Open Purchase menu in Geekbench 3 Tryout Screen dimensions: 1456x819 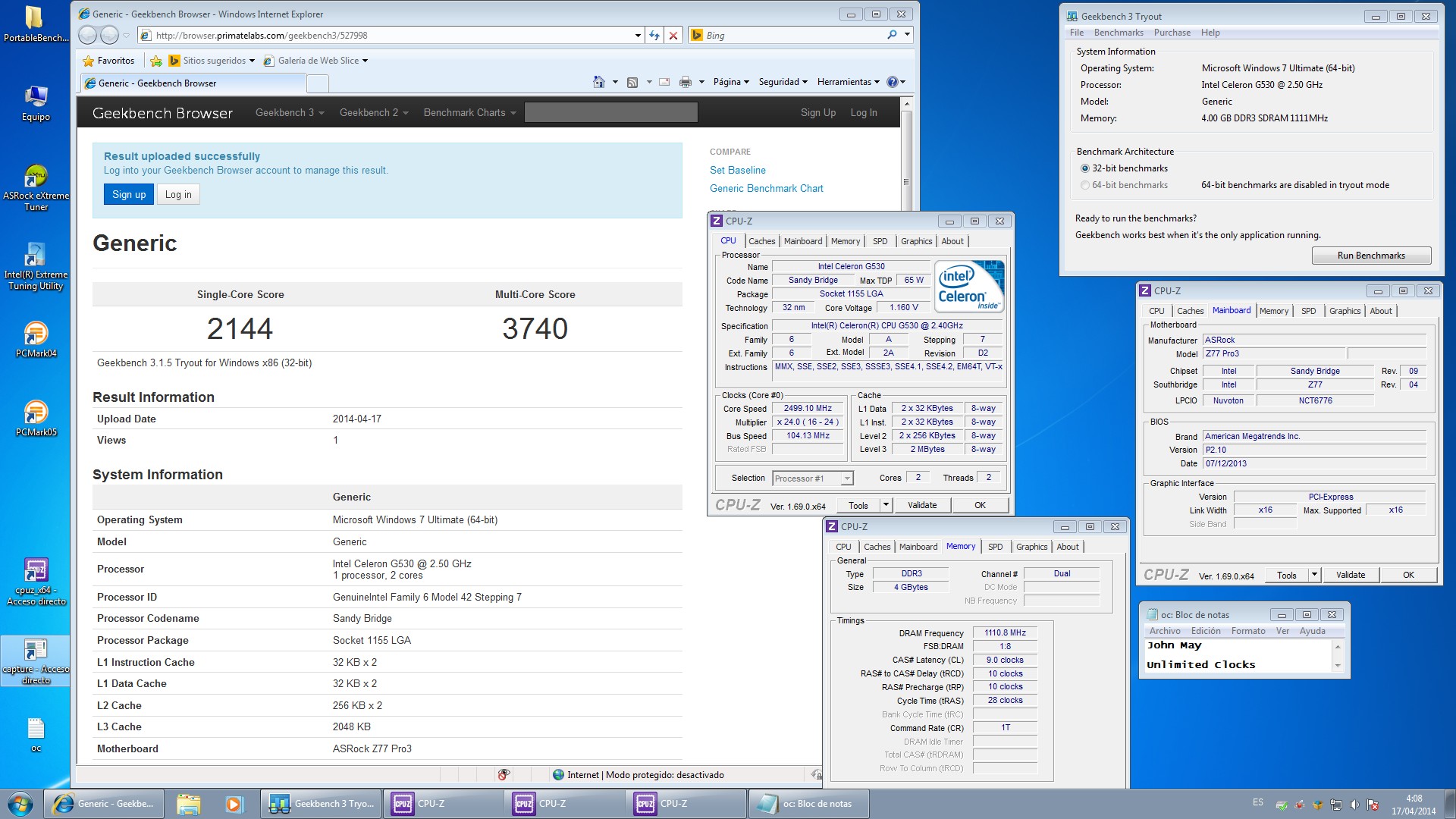1172,33
